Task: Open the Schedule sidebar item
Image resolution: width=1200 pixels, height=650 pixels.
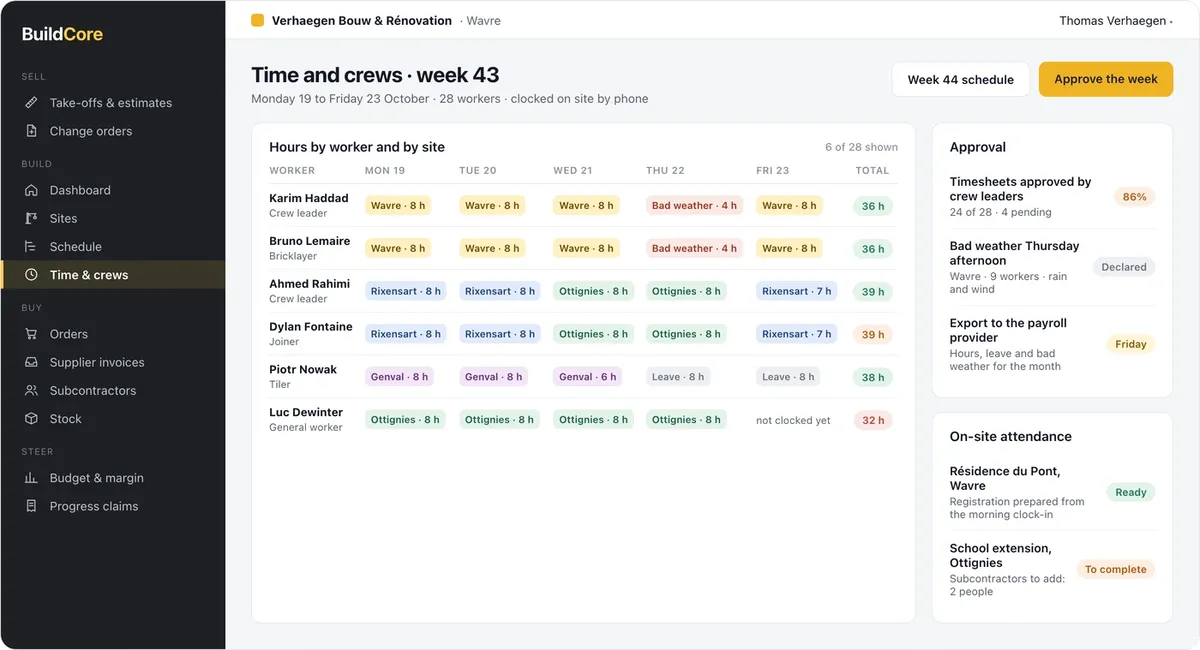Action: click(113, 246)
